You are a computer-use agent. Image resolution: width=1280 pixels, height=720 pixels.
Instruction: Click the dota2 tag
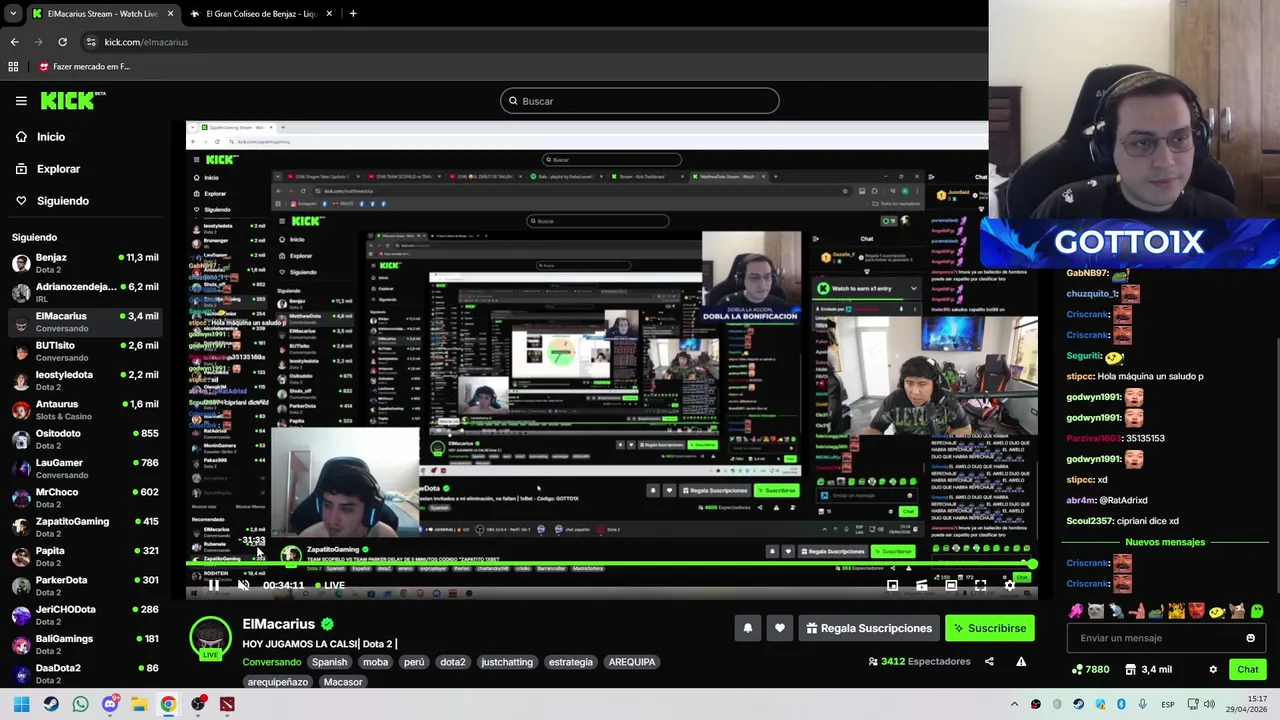(453, 662)
